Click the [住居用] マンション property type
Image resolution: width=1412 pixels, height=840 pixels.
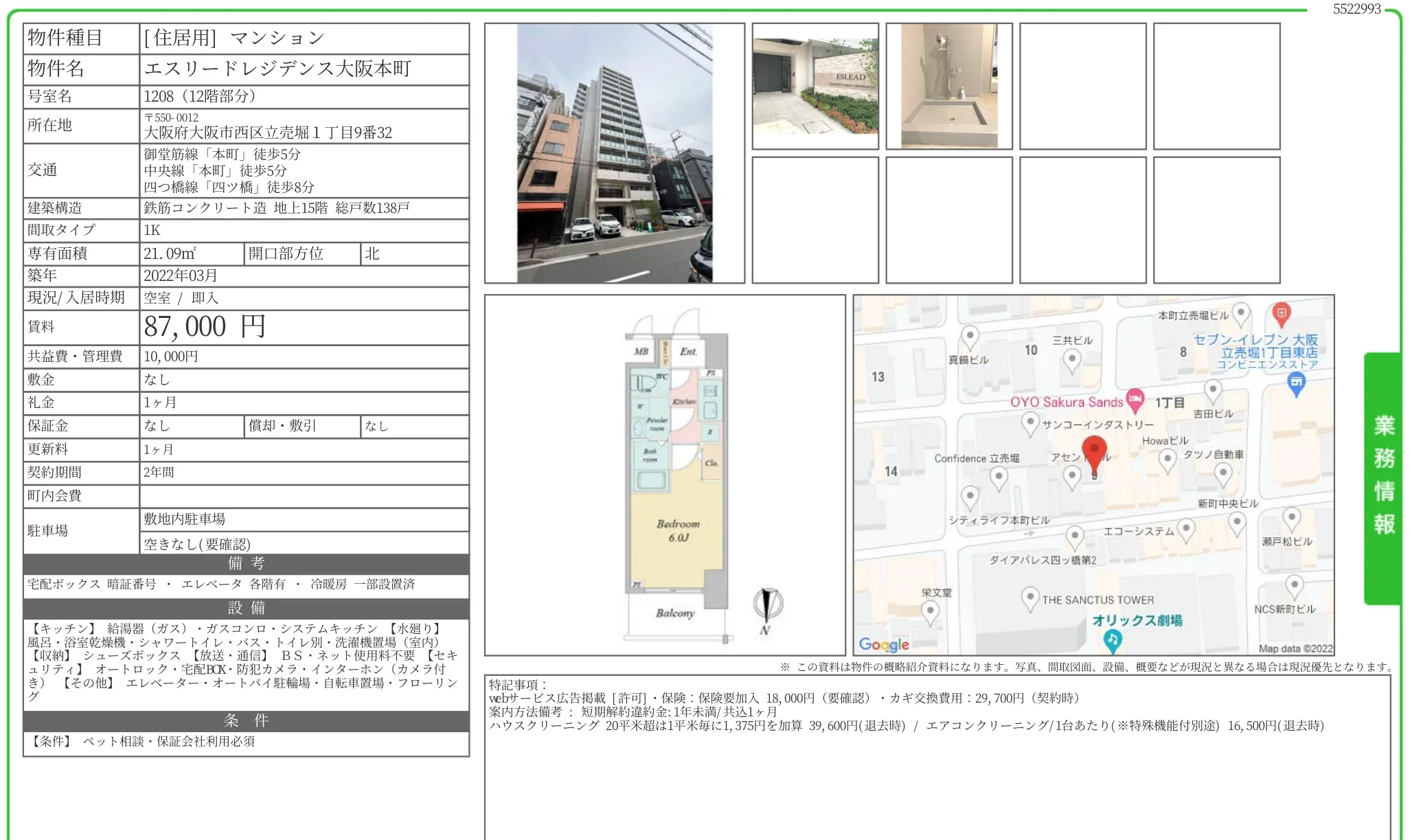pyautogui.click(x=234, y=38)
